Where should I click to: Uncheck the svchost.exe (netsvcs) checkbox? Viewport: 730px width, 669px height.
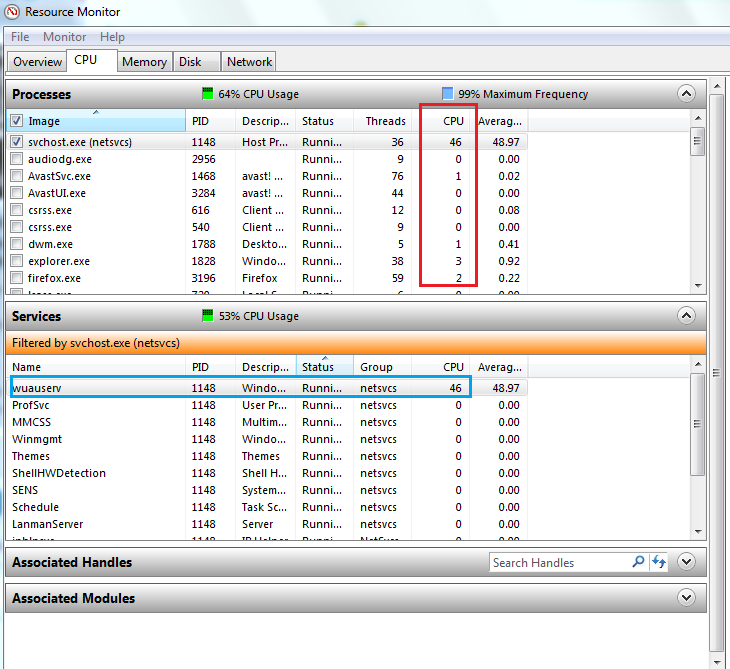[x=16, y=142]
